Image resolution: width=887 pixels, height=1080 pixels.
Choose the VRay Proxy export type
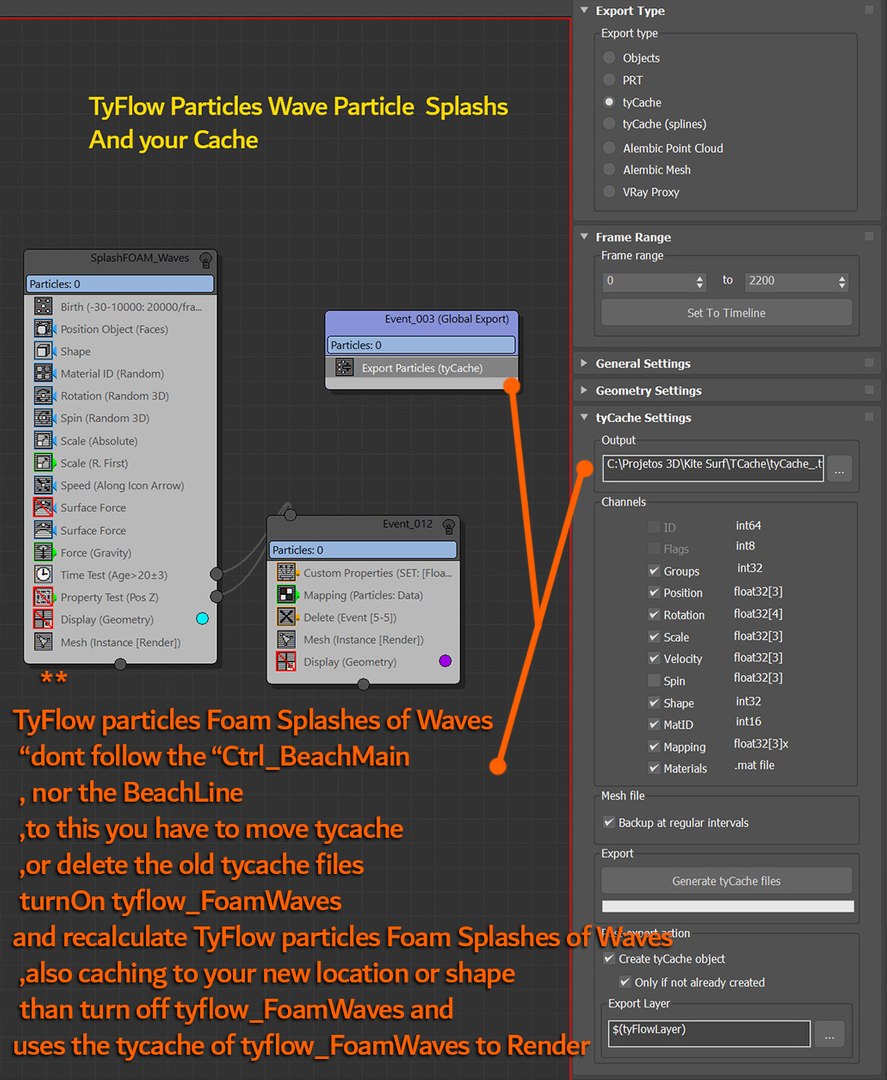coord(609,191)
